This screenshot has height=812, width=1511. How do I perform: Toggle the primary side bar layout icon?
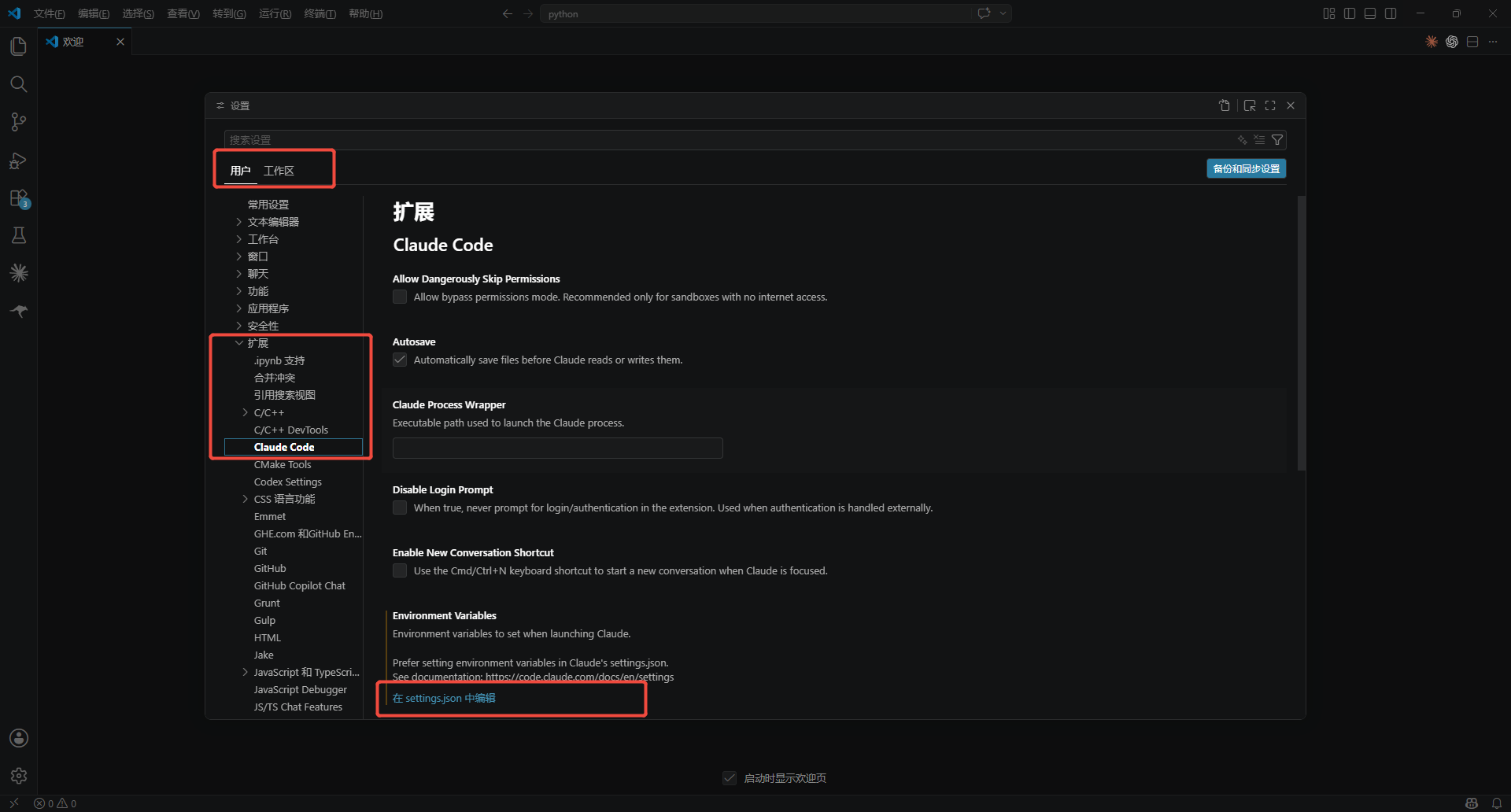click(x=1350, y=13)
